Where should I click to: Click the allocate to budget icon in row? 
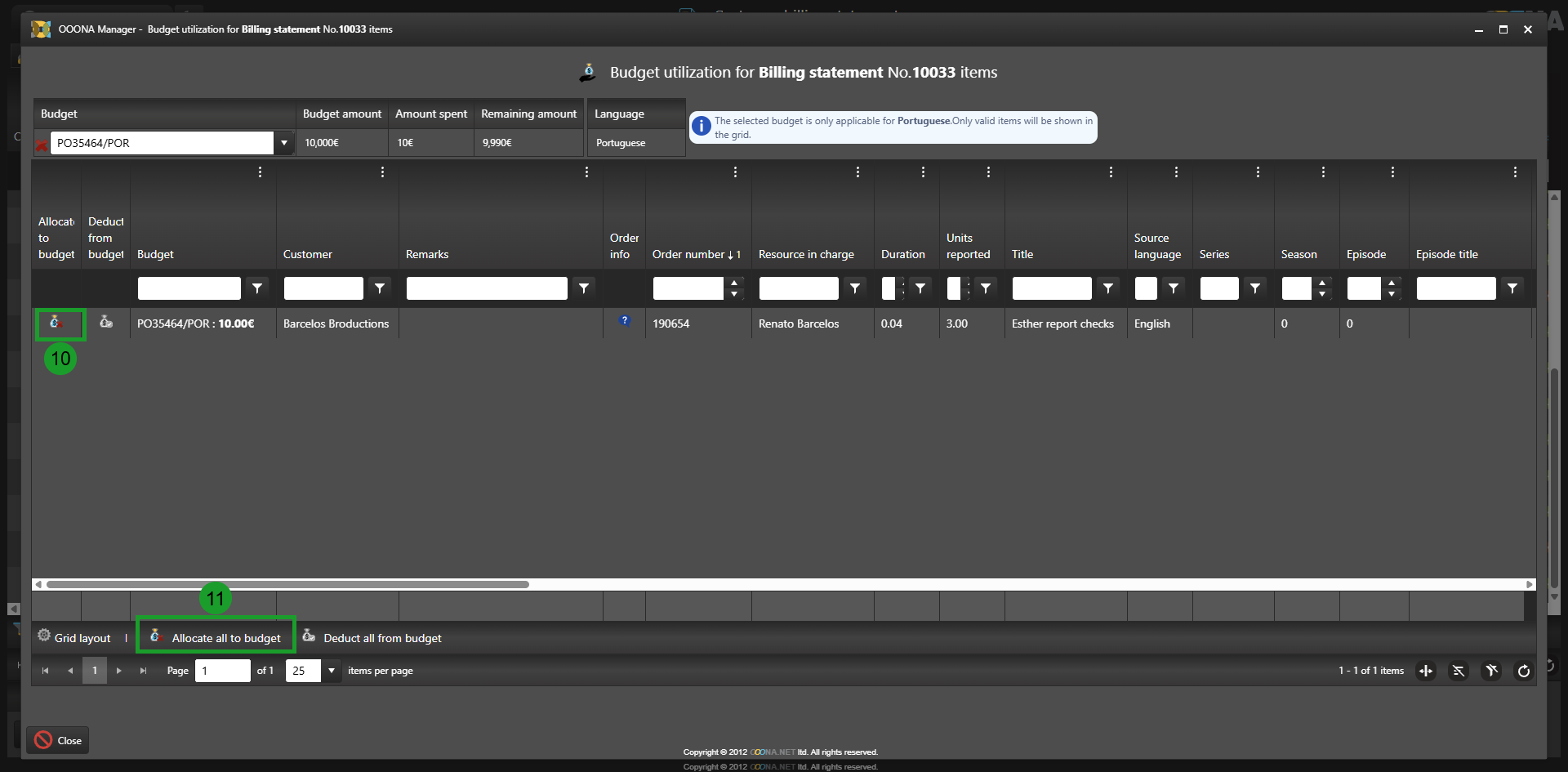[56, 323]
